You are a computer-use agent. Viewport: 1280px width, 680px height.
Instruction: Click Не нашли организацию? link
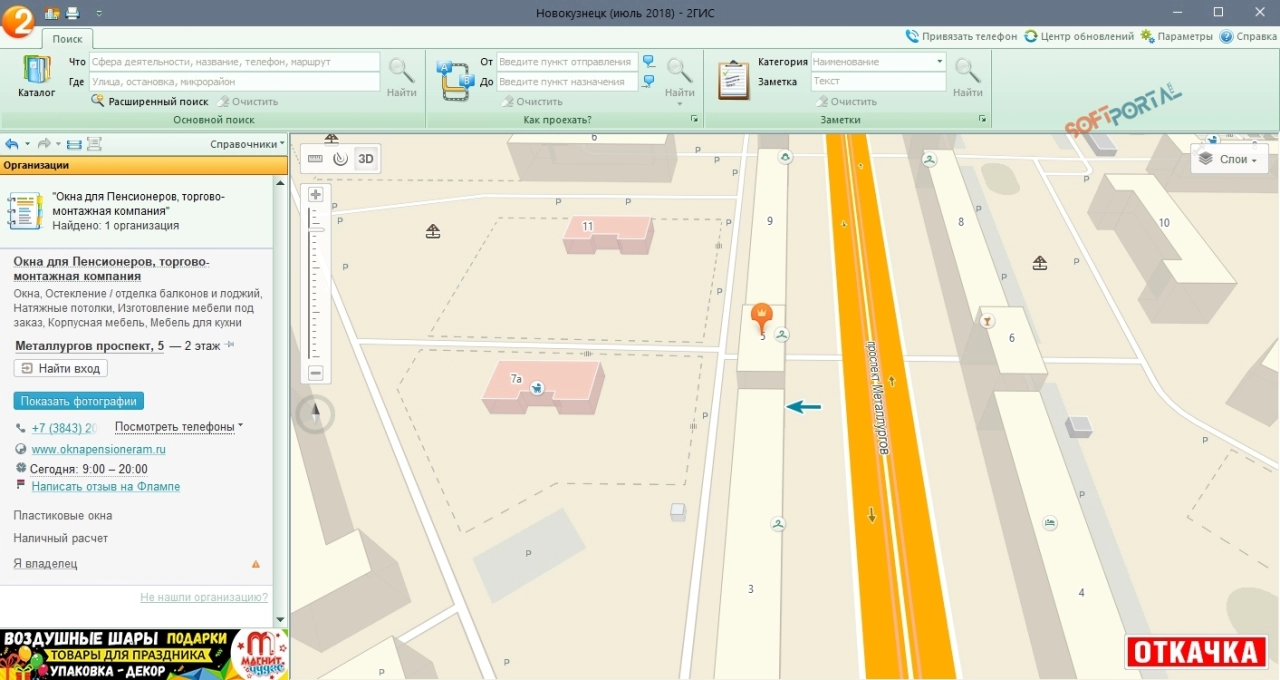coord(204,597)
